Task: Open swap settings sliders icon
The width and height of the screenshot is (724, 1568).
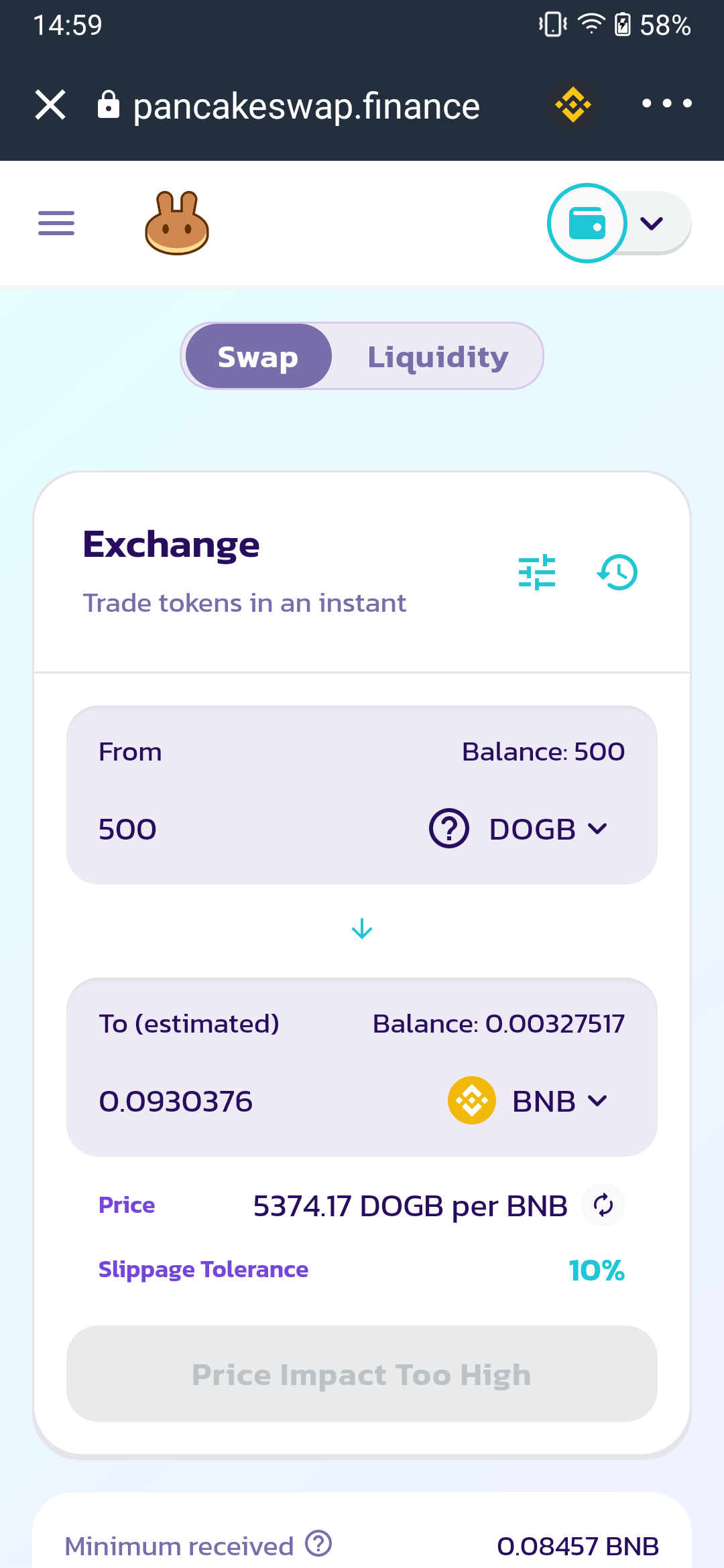Action: tap(537, 572)
